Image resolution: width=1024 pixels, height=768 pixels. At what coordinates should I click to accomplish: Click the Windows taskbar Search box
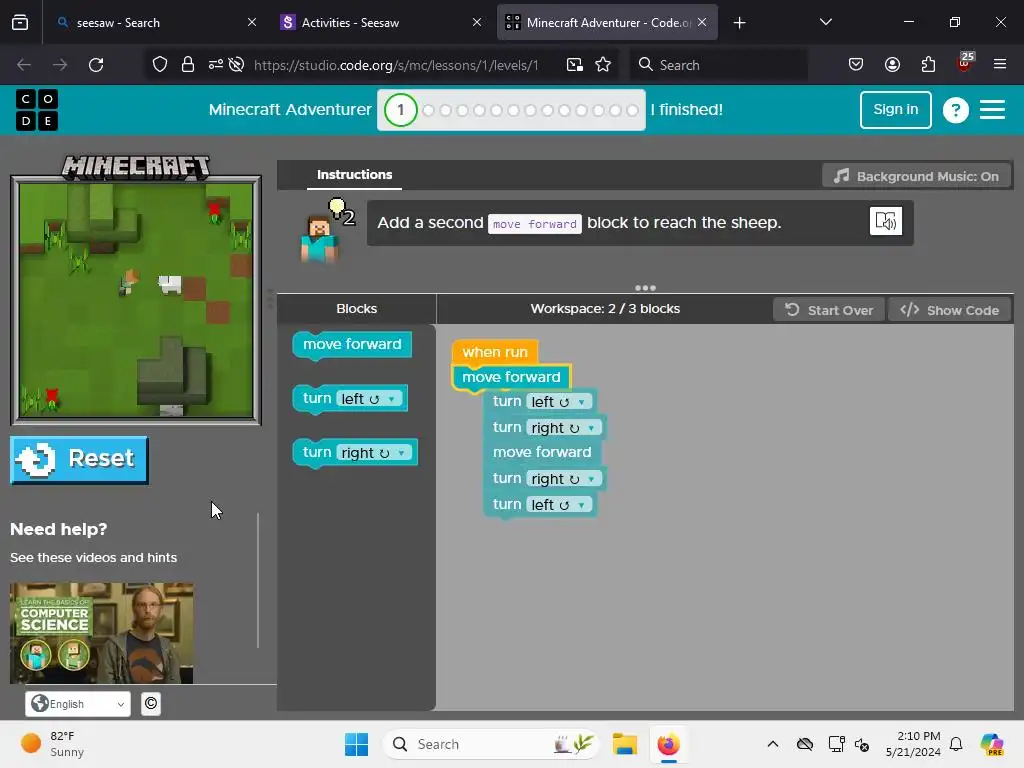pyautogui.click(x=490, y=744)
